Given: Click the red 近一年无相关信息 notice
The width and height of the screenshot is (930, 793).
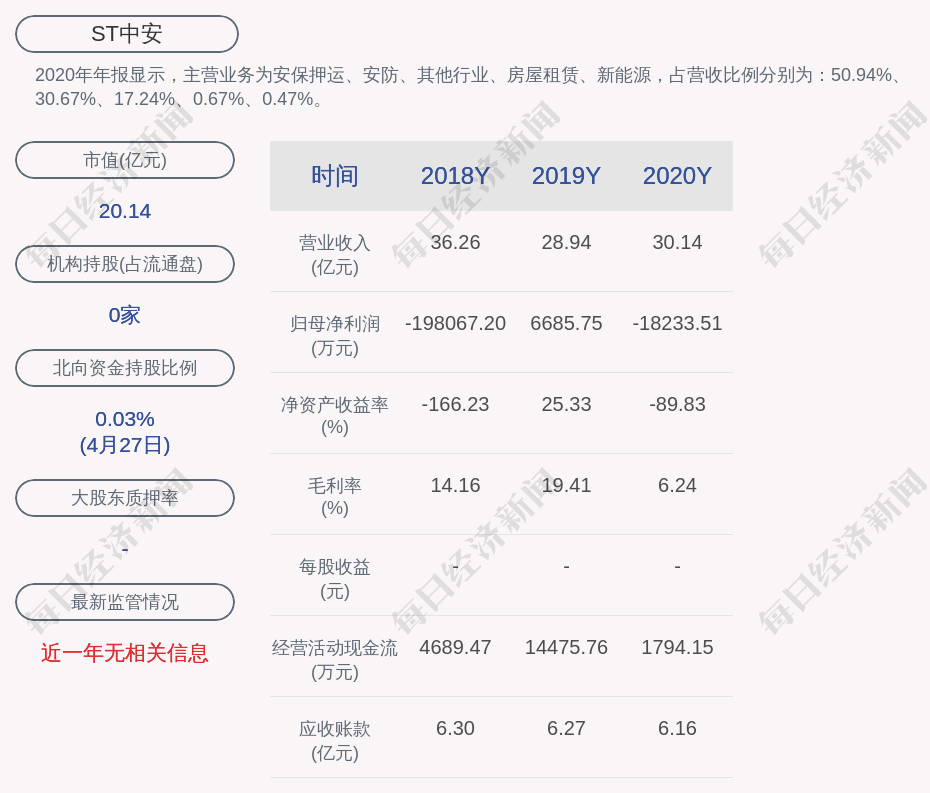Looking at the screenshot, I should point(125,653).
